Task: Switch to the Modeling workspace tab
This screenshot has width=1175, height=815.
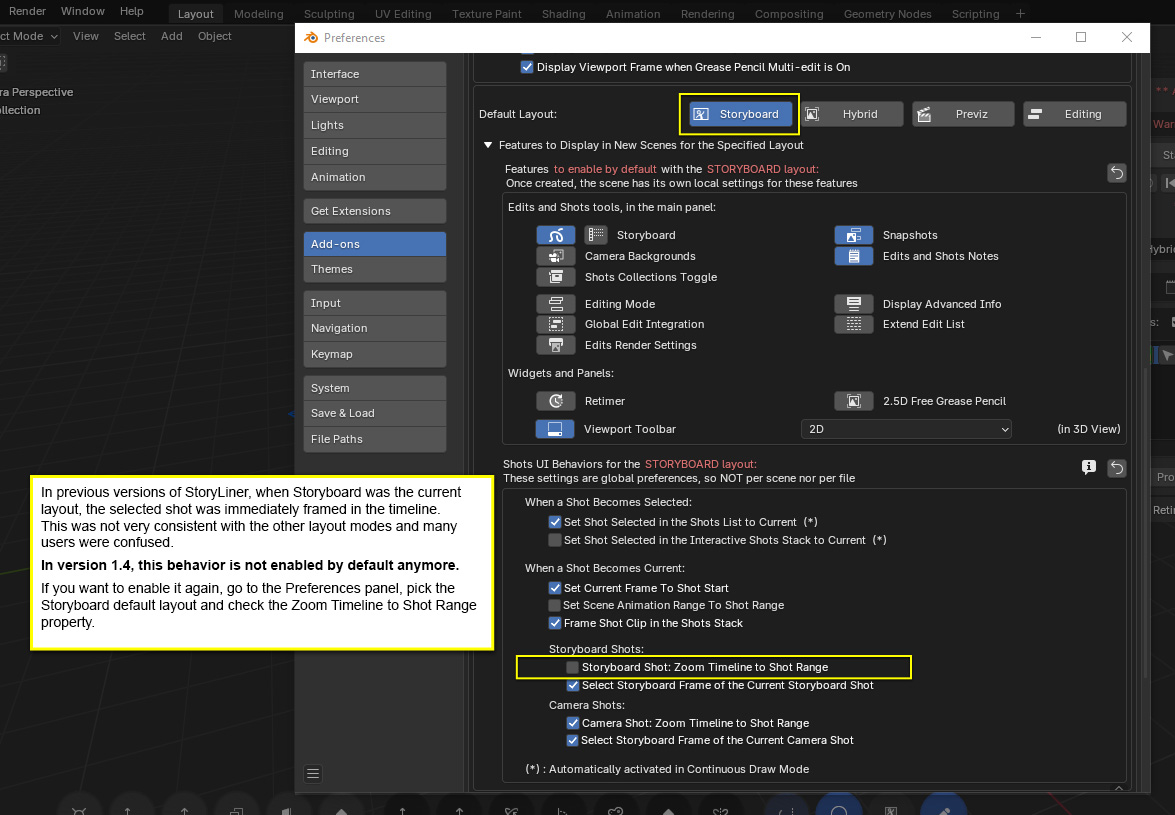Action: [259, 14]
